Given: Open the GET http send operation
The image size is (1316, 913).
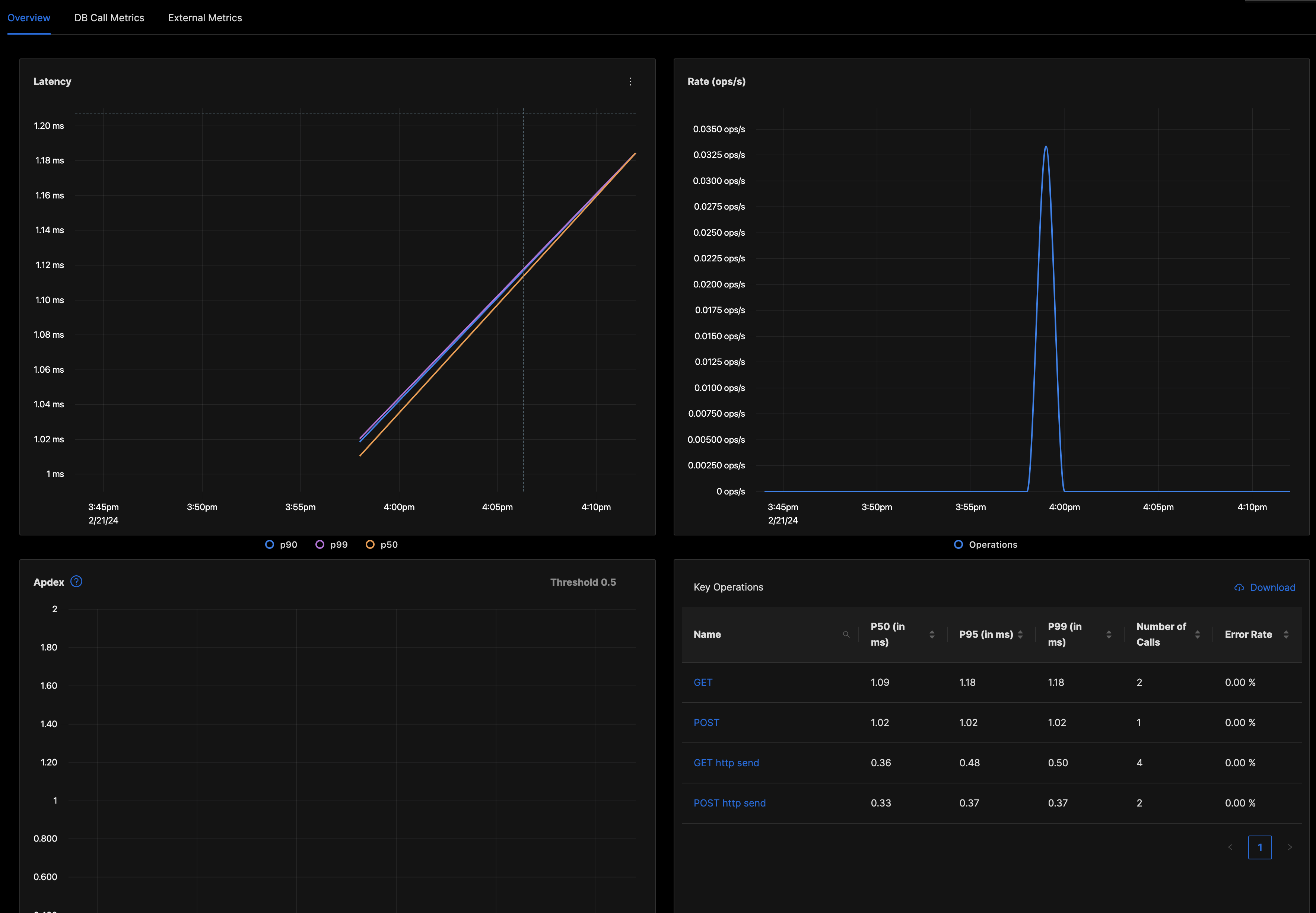Looking at the screenshot, I should [x=726, y=763].
